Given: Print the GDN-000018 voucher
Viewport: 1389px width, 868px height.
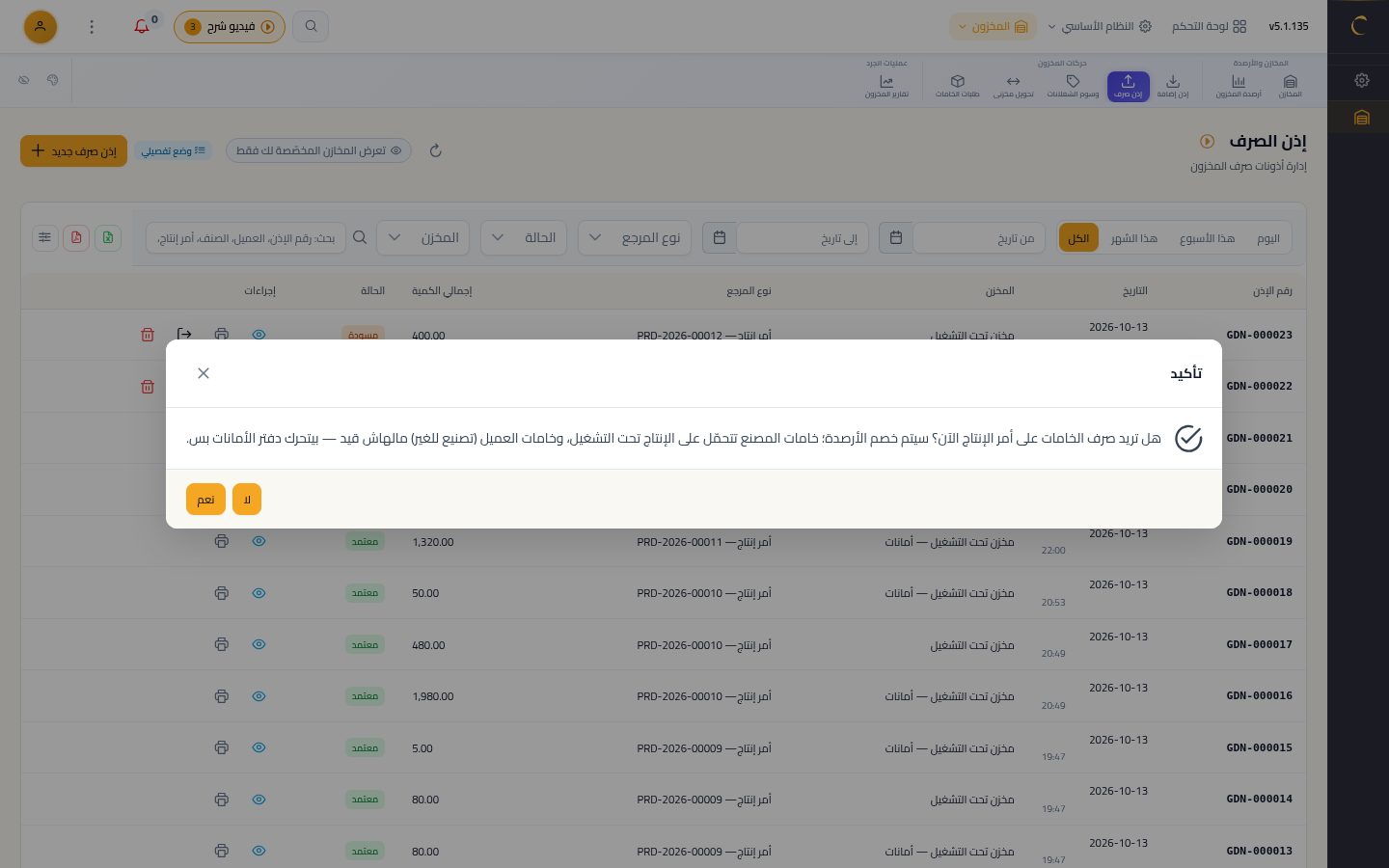Looking at the screenshot, I should coord(222,593).
